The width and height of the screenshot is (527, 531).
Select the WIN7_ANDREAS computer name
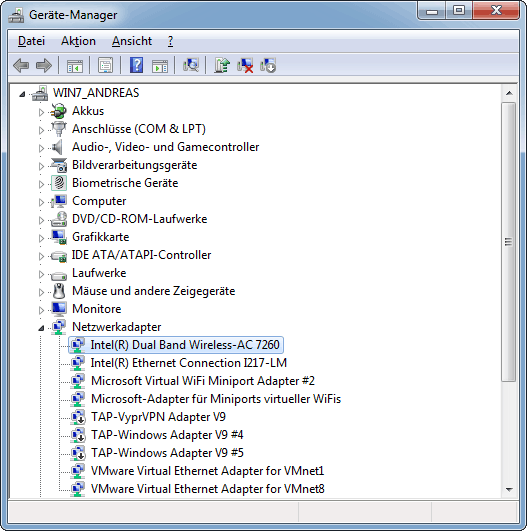tap(96, 93)
